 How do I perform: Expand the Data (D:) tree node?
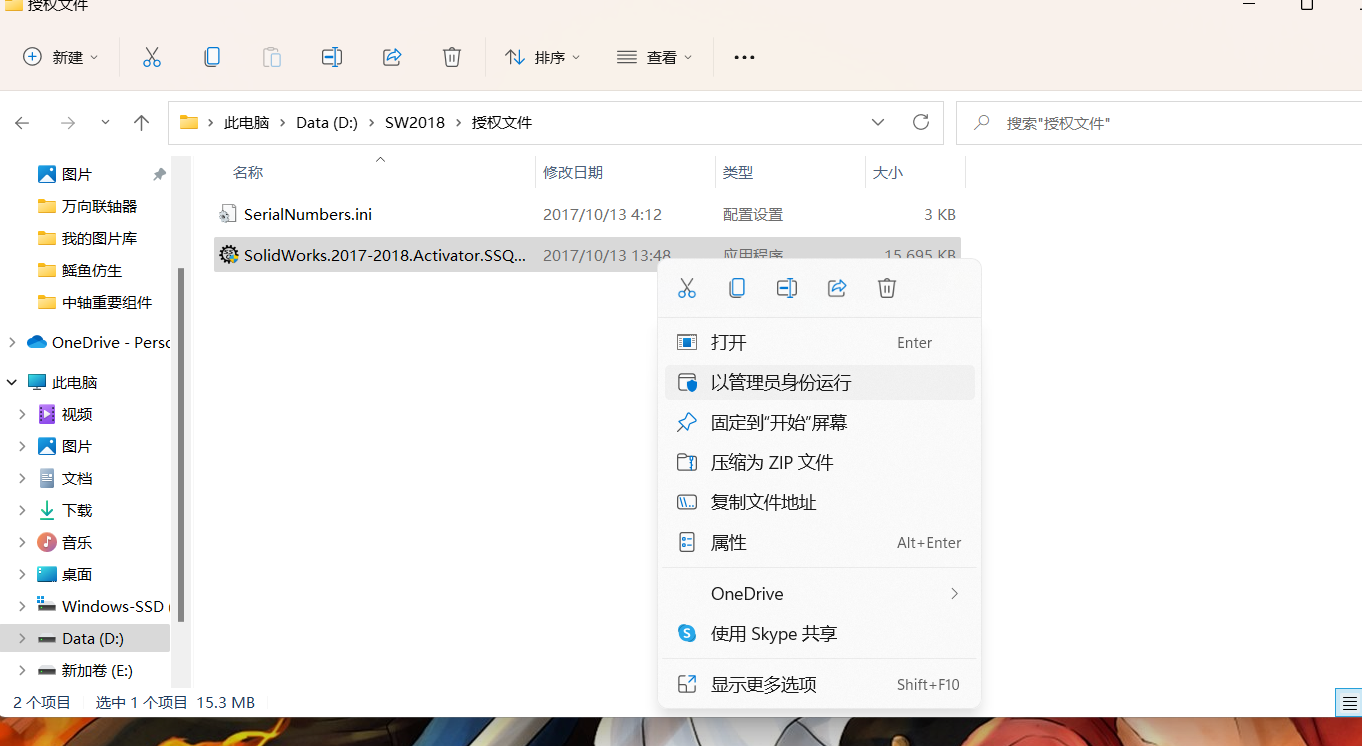(x=22, y=638)
